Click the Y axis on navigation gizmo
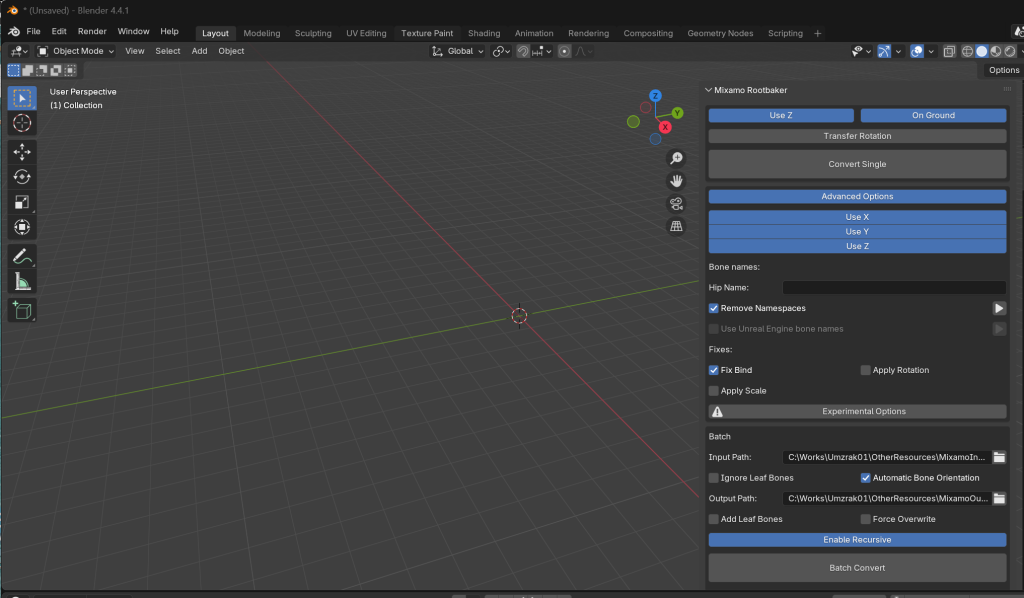1024x598 pixels. (677, 113)
